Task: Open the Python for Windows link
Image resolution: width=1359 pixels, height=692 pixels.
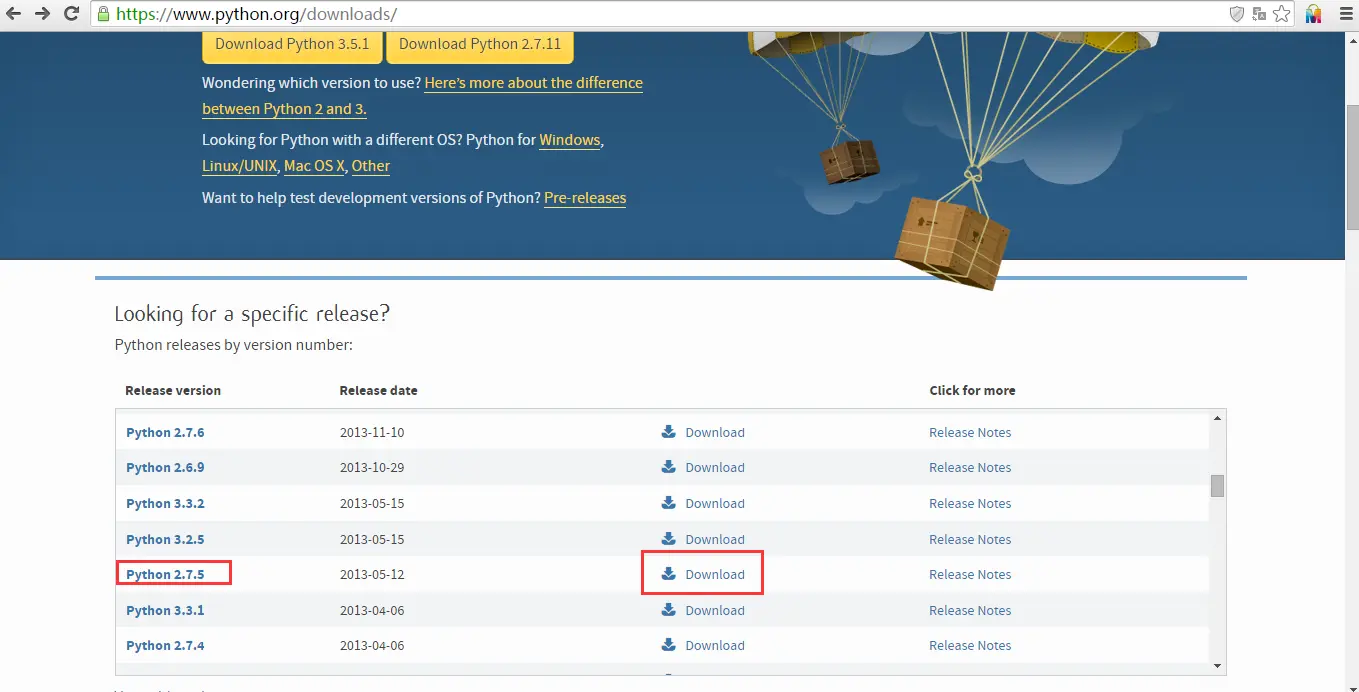Action: [570, 140]
